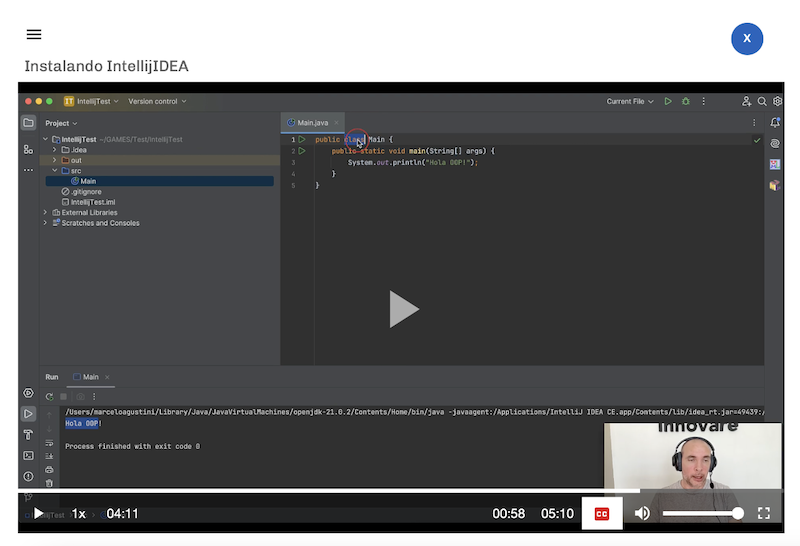
Task: Expand the .idea folder in the project tree
Action: coord(54,150)
